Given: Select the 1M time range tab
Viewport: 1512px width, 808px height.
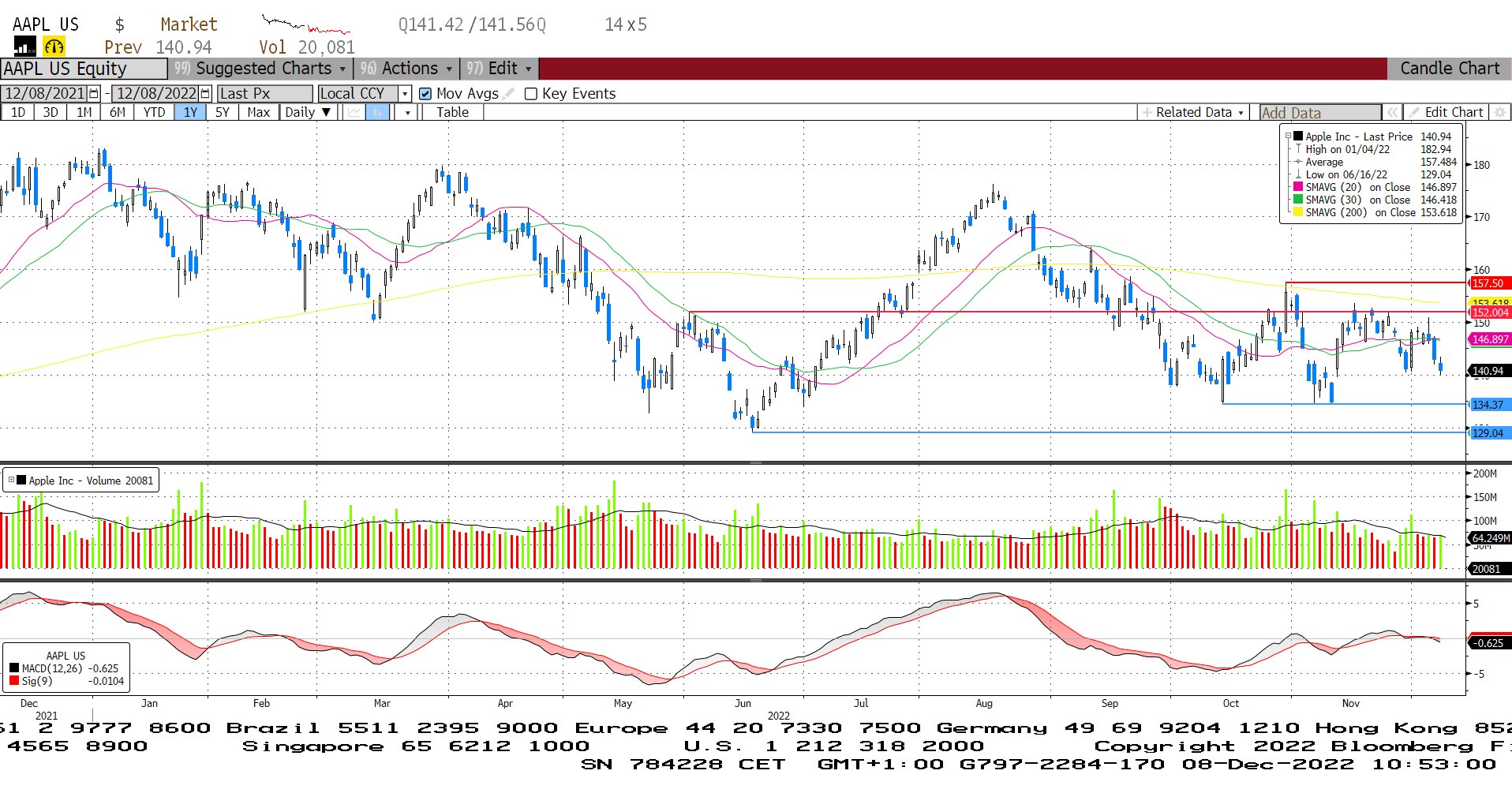Looking at the screenshot, I should [x=84, y=112].
